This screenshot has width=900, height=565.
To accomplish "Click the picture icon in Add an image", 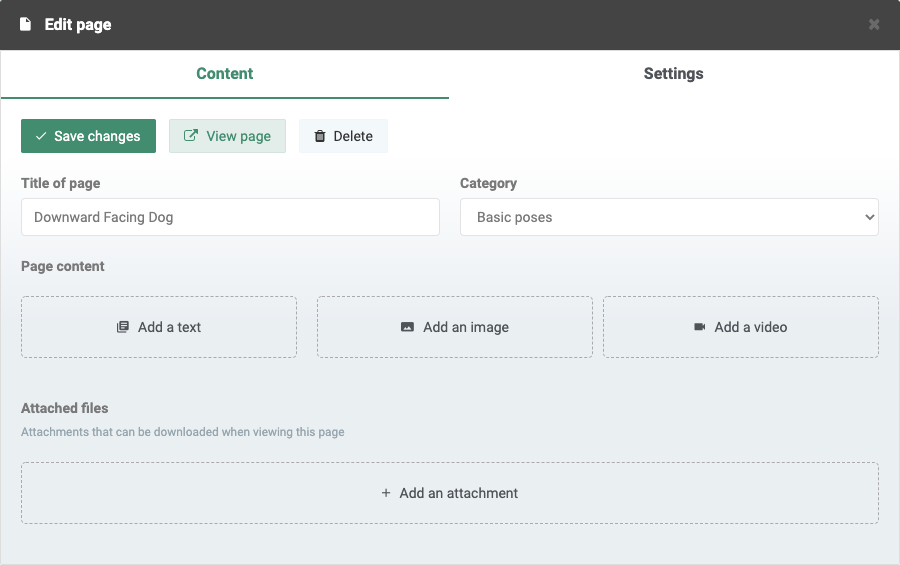I will [407, 327].
